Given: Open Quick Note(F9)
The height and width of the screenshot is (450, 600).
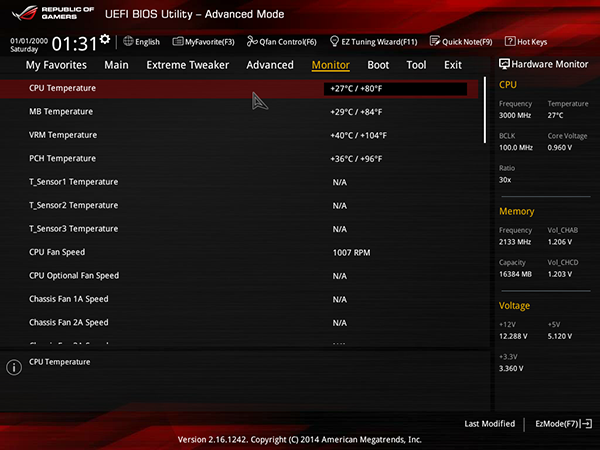Looking at the screenshot, I should 461,42.
